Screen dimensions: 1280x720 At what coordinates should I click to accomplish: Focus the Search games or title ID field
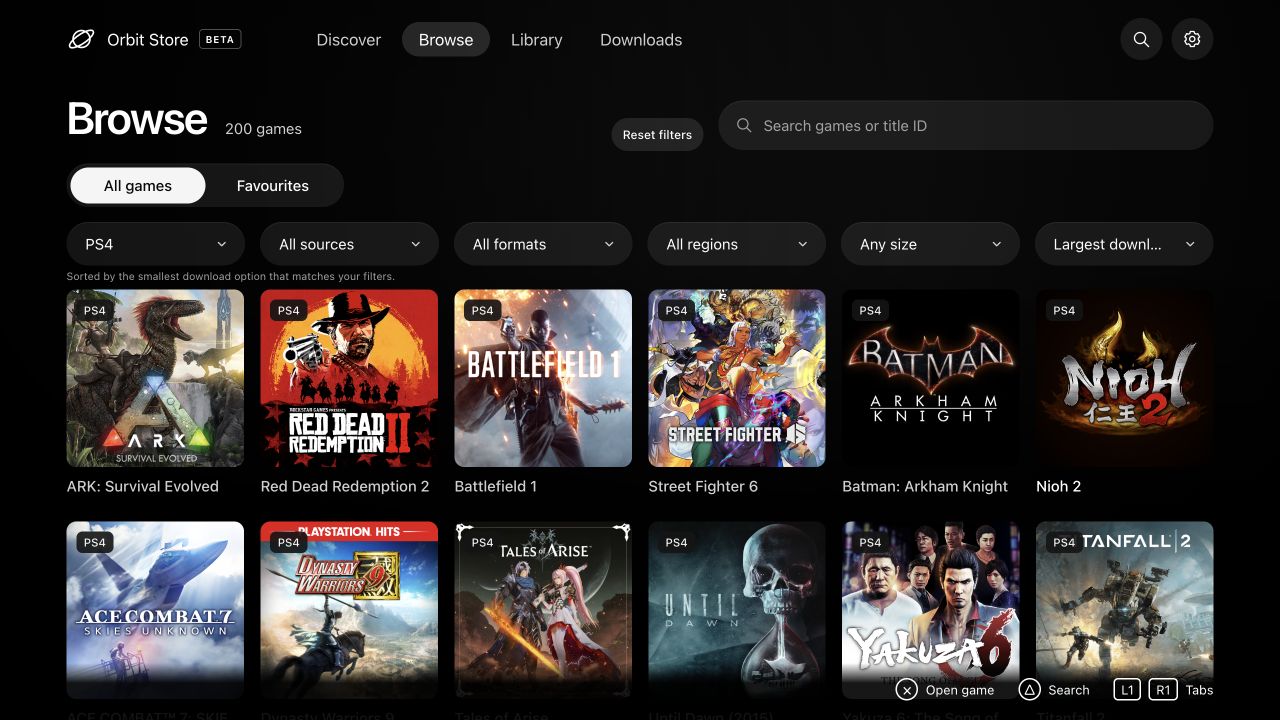point(966,126)
